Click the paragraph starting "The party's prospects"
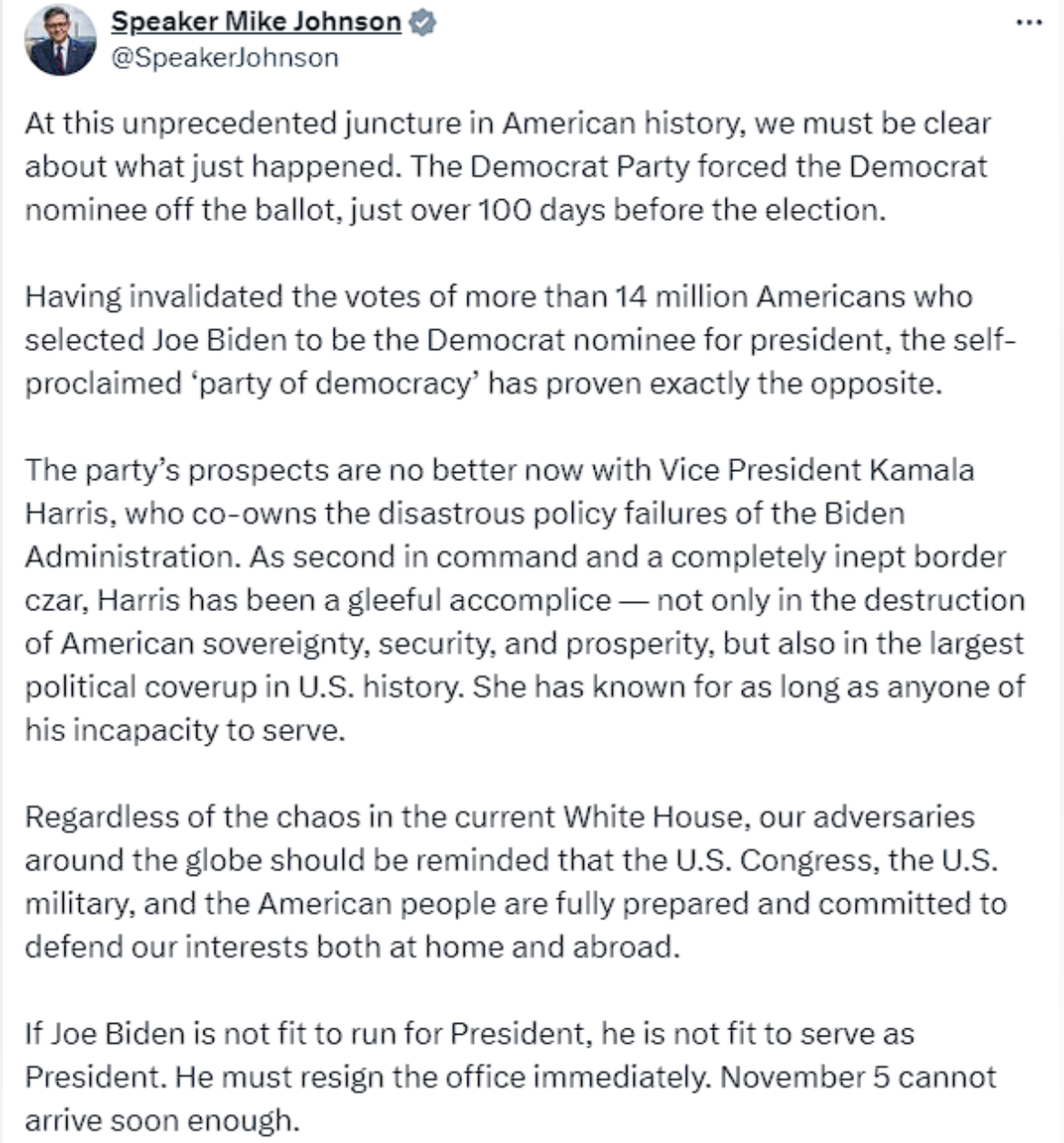This screenshot has width=1064, height=1143. tap(523, 599)
